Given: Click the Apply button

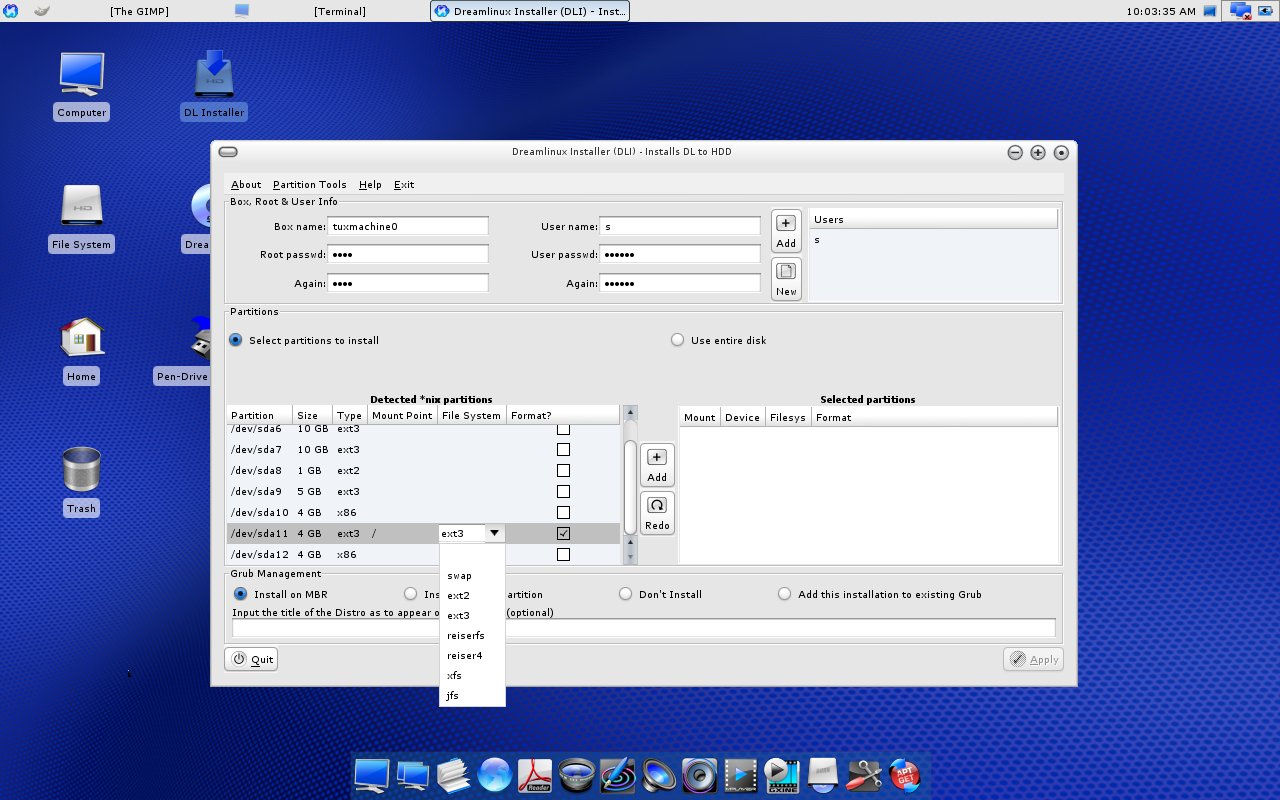Looking at the screenshot, I should click(1033, 659).
